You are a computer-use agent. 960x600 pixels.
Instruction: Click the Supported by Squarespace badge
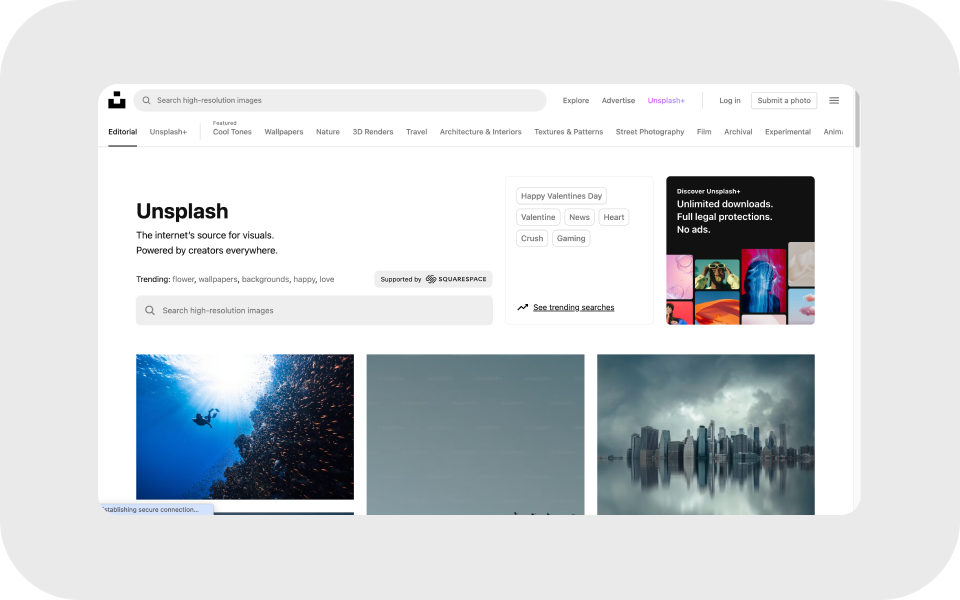(x=433, y=279)
